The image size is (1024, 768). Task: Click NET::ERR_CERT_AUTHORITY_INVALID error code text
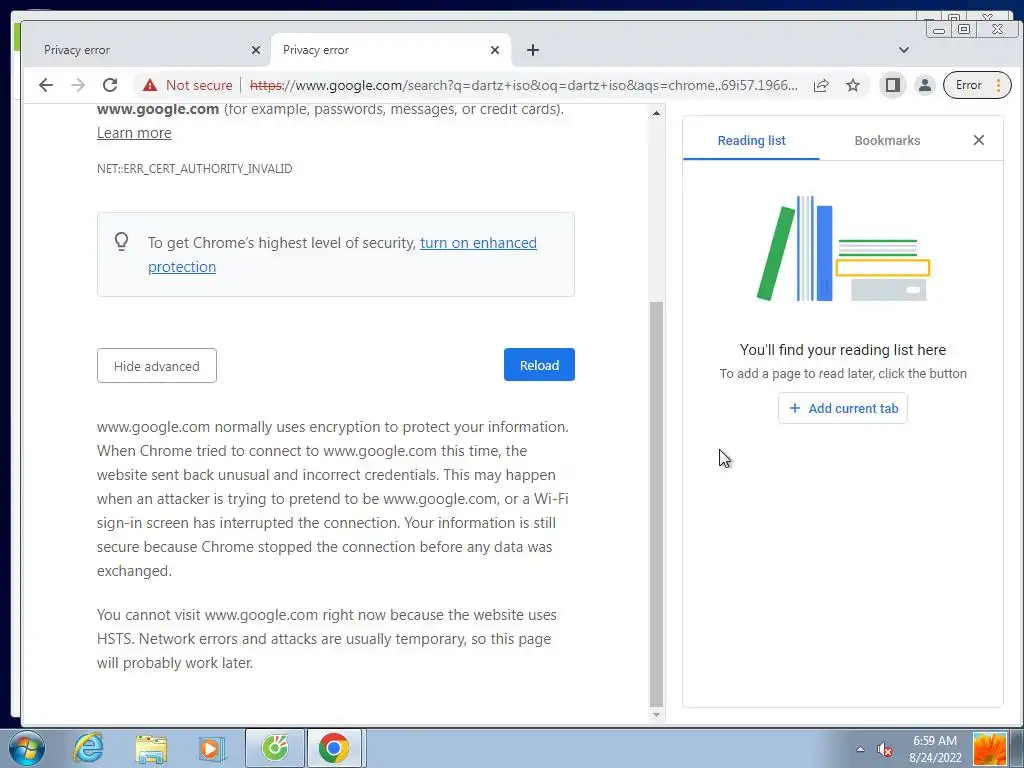[x=195, y=168]
